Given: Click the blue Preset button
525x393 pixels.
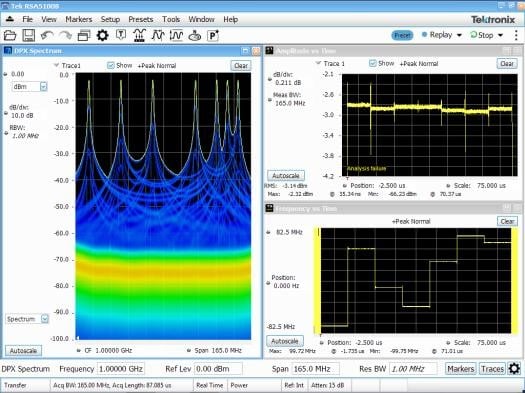Looking at the screenshot, I should click(x=402, y=35).
